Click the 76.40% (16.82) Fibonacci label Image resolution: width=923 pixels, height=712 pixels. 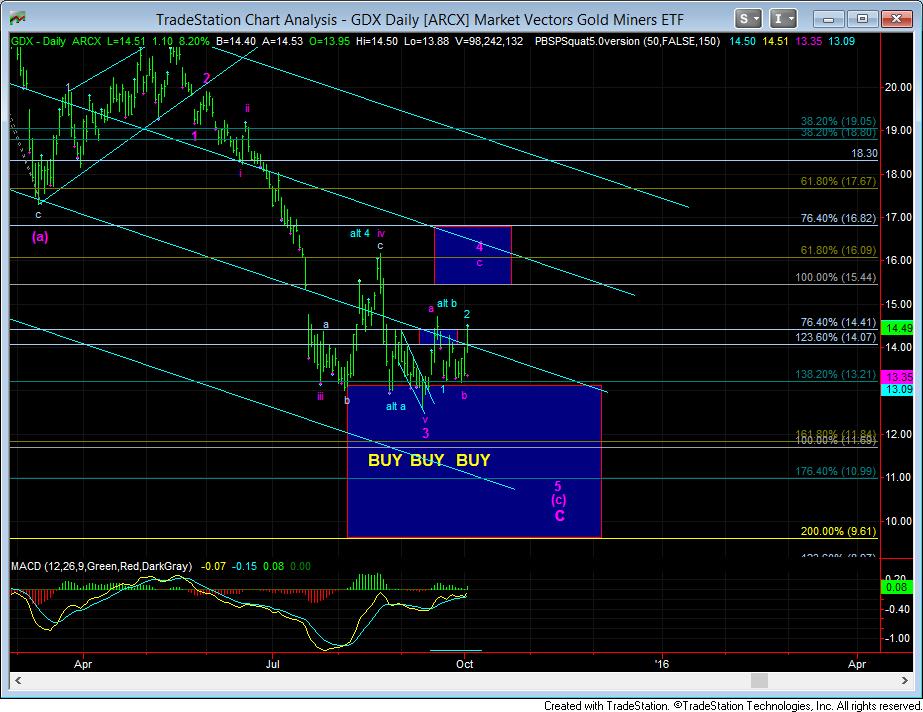(838, 218)
